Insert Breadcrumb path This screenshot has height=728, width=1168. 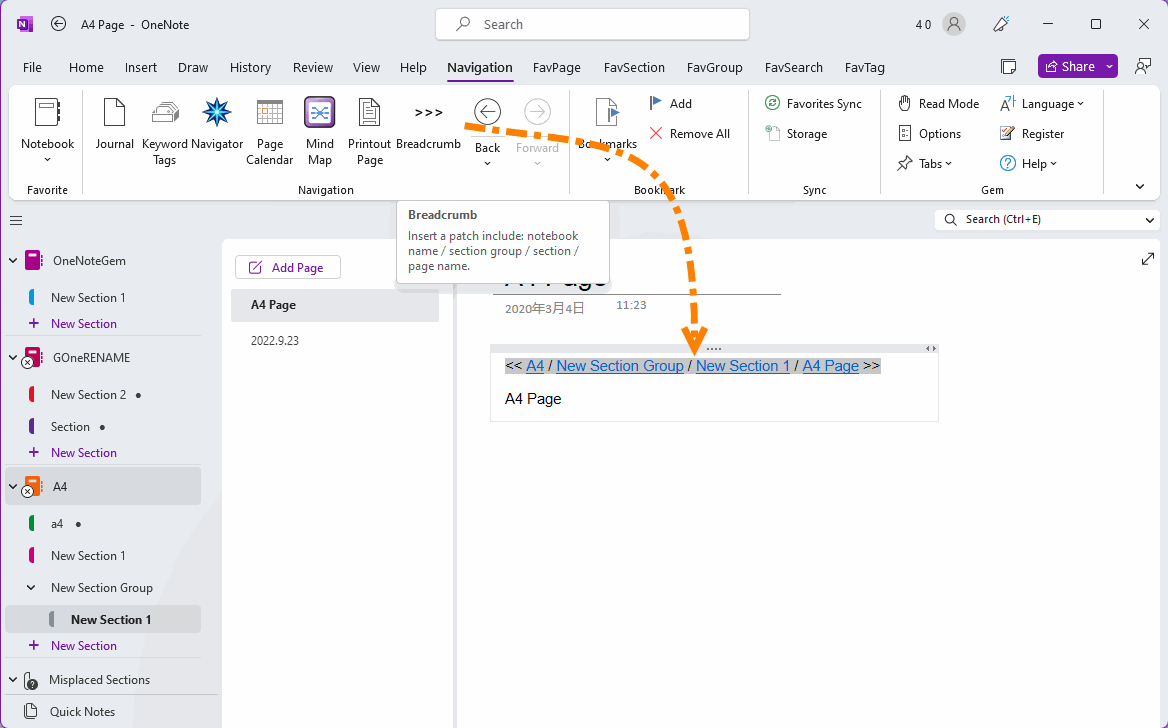point(428,124)
